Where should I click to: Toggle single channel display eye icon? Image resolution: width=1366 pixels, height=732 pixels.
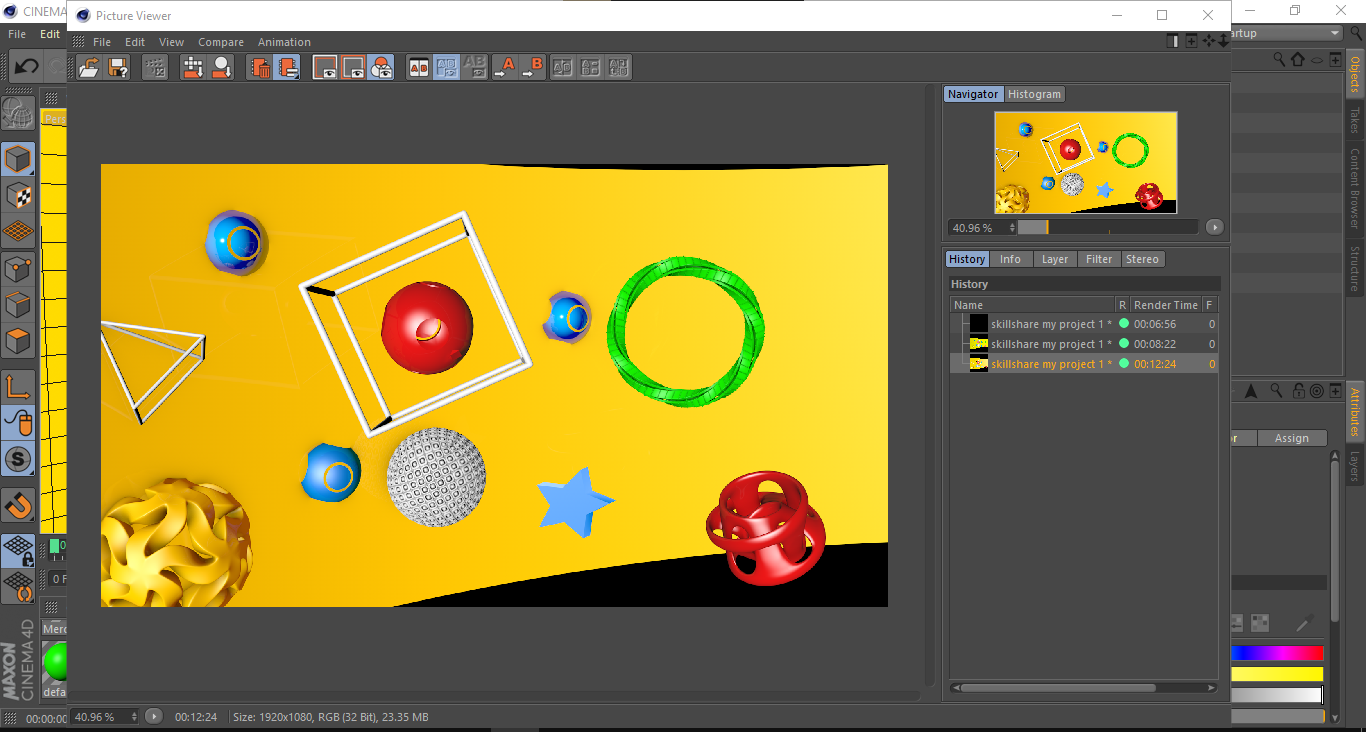tap(325, 67)
